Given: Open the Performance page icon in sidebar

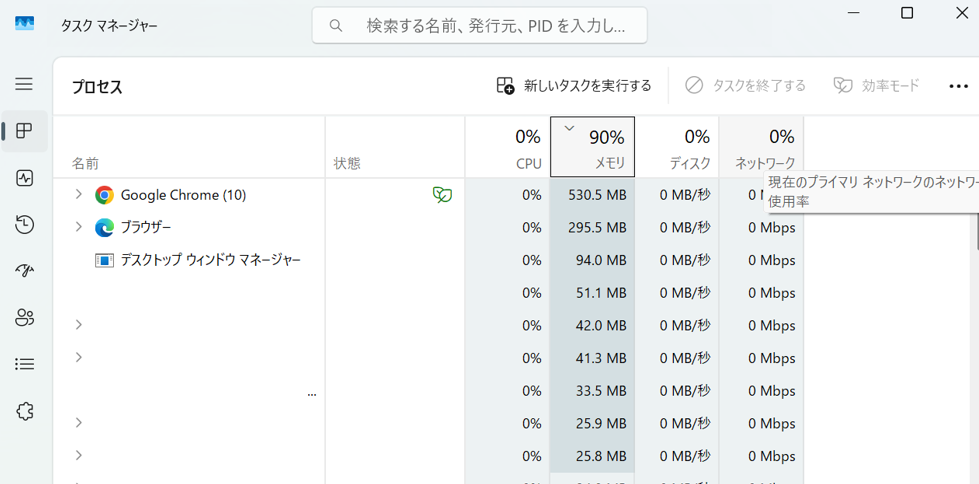Looking at the screenshot, I should point(25,178).
